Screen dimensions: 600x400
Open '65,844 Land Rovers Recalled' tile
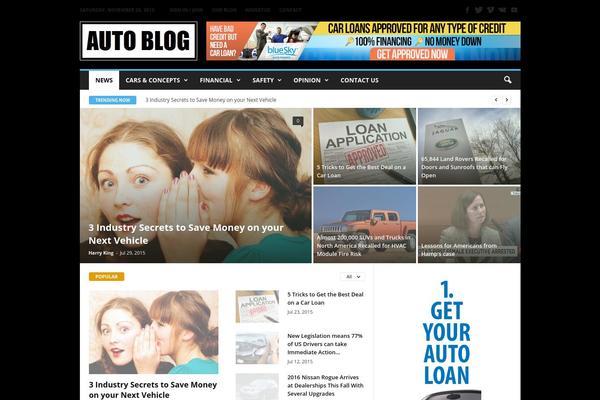tap(469, 146)
